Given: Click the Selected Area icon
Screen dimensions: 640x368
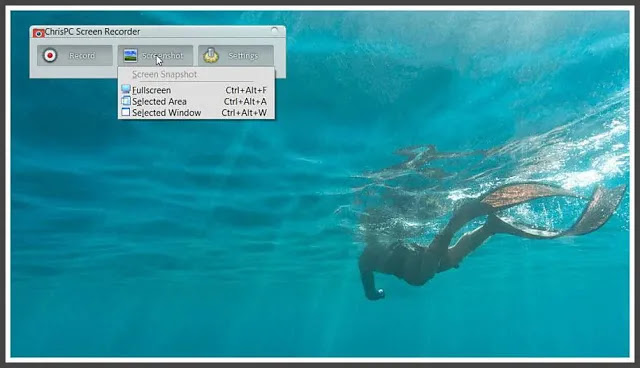Looking at the screenshot, I should point(126,101).
